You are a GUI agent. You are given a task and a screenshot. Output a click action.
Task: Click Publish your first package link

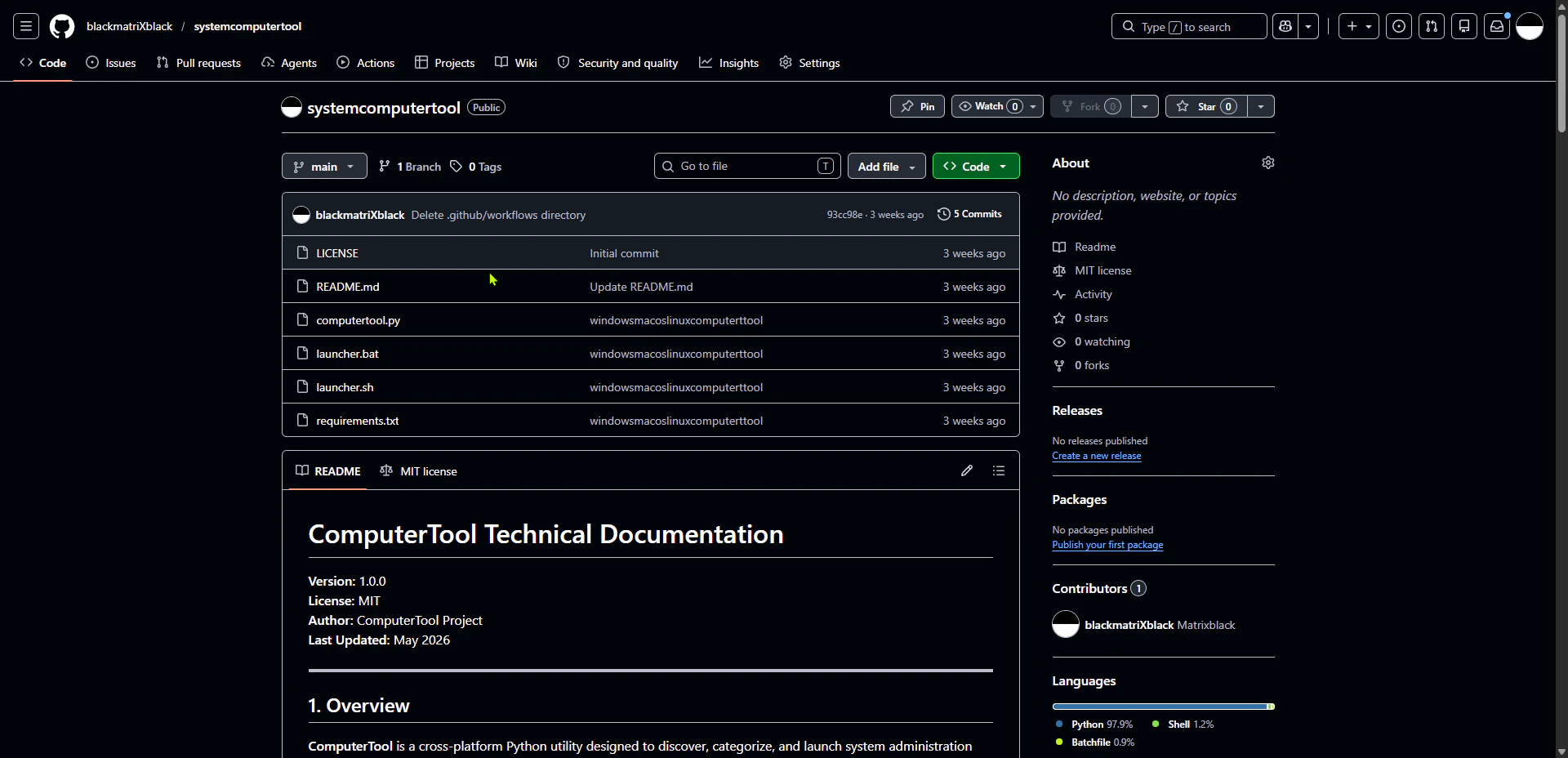click(x=1107, y=545)
